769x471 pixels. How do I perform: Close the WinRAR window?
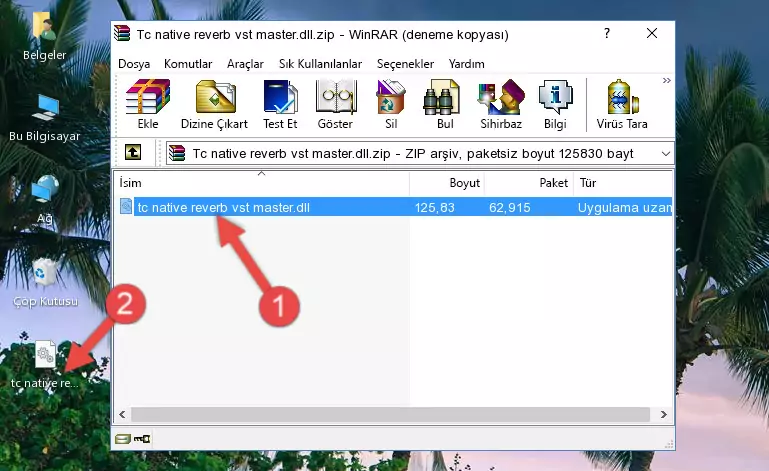tap(652, 33)
